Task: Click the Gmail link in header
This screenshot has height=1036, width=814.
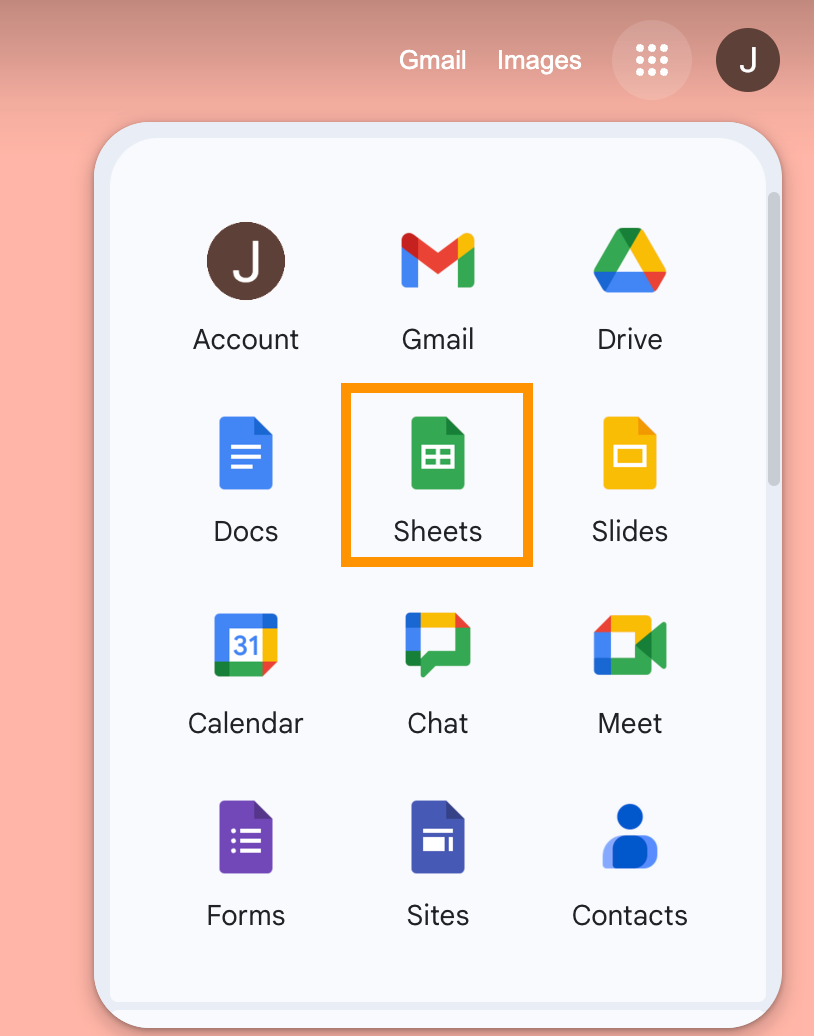Action: tap(433, 60)
